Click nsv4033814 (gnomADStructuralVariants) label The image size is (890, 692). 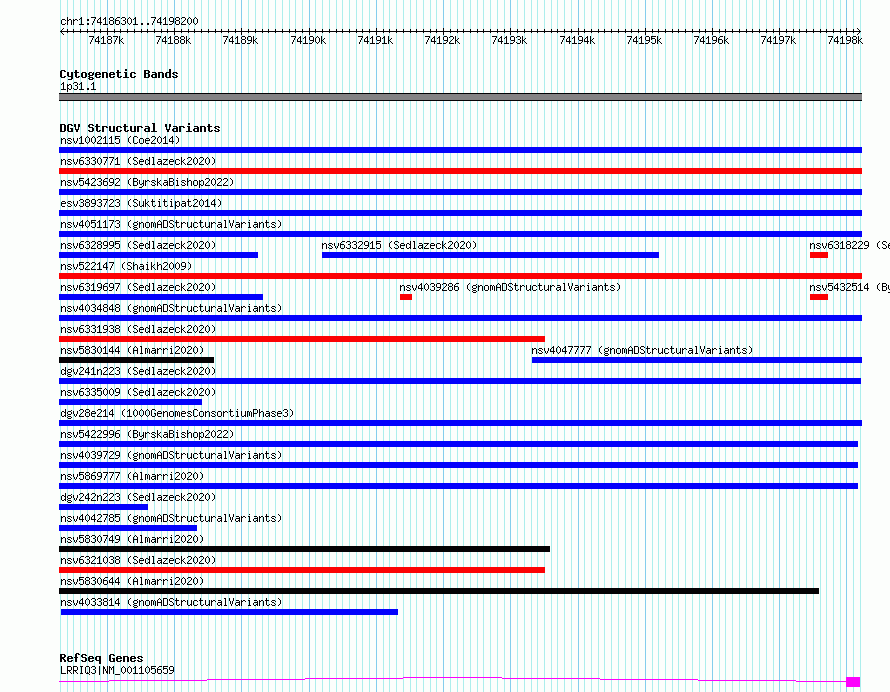(171, 602)
